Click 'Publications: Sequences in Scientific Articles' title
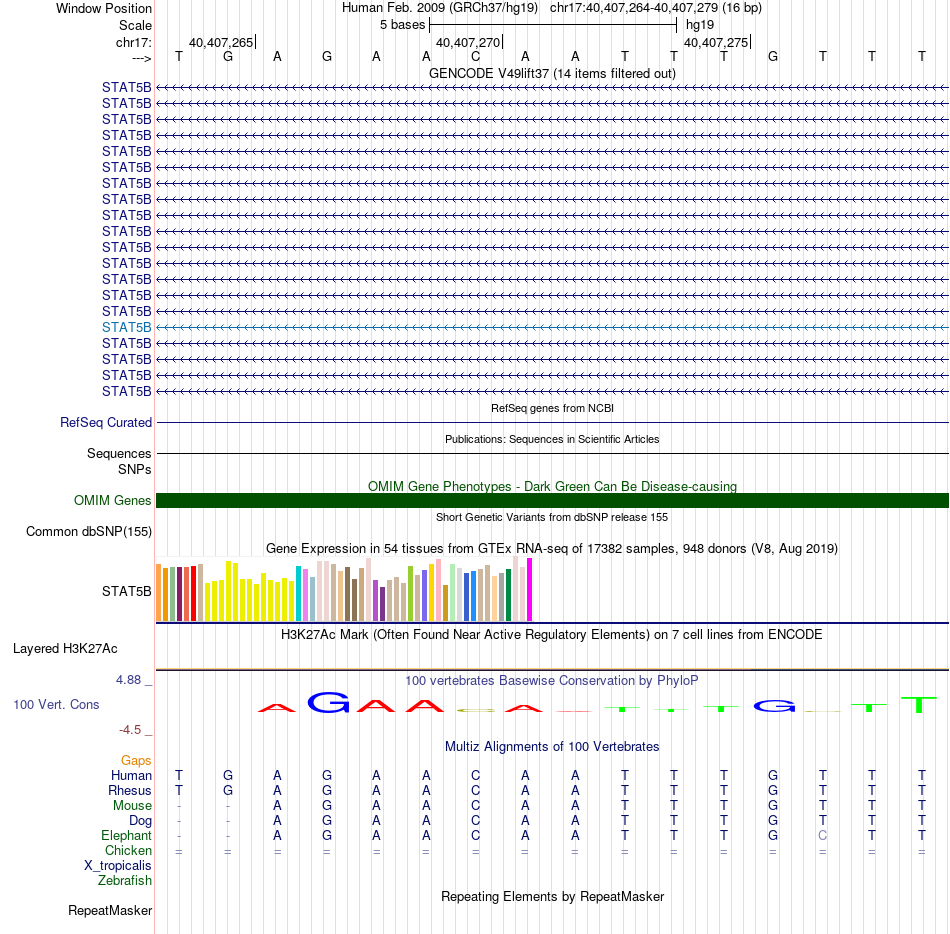Screen dimensions: 950x934 tap(552, 439)
